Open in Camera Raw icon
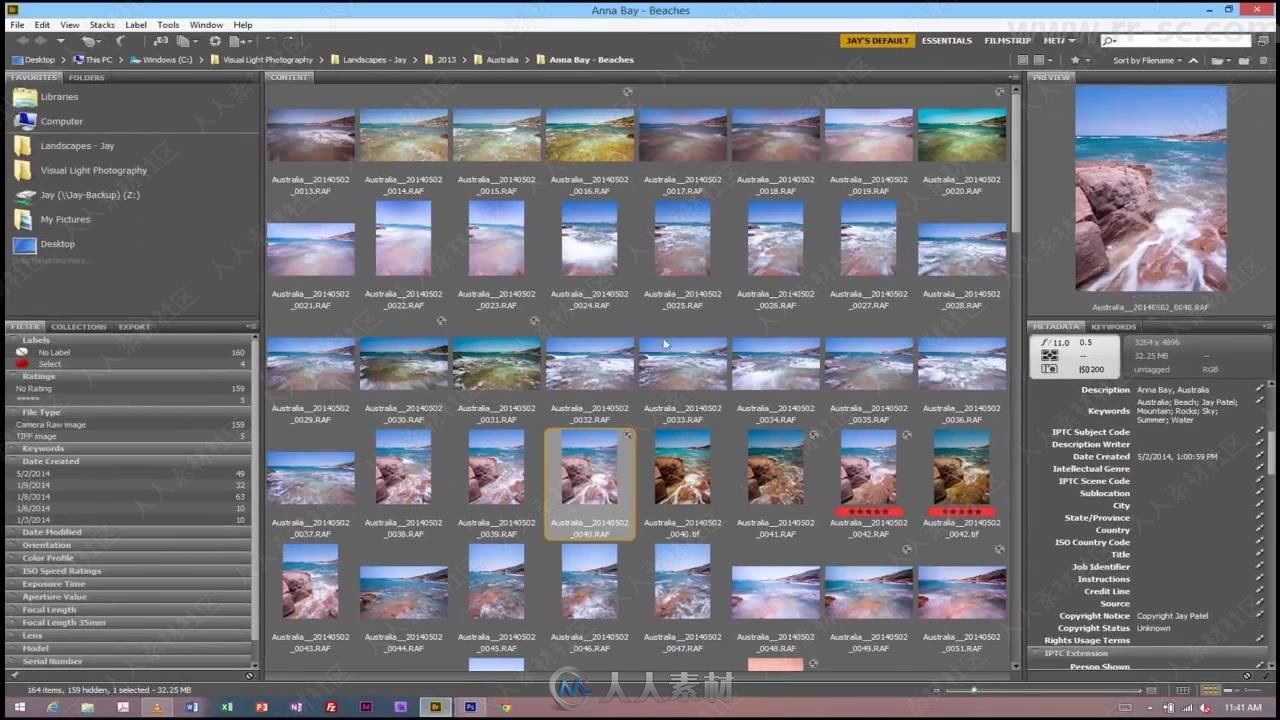The height and width of the screenshot is (720, 1280). 215,41
